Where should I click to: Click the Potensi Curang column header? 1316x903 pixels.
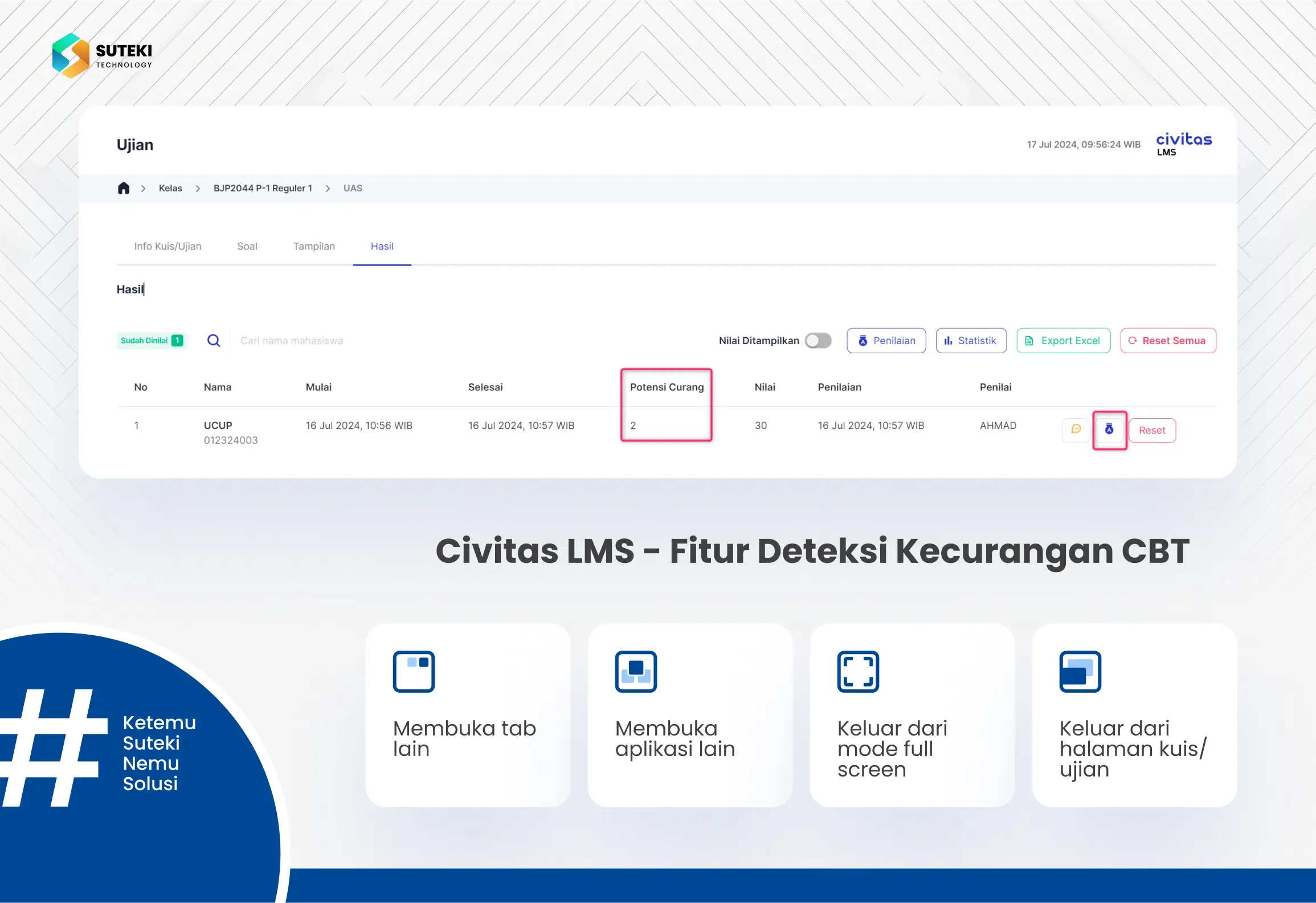pos(667,387)
